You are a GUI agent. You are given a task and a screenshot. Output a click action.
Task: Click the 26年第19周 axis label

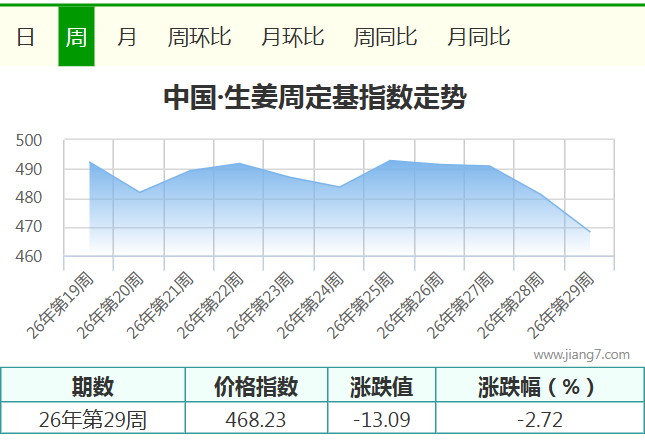pyautogui.click(x=60, y=305)
